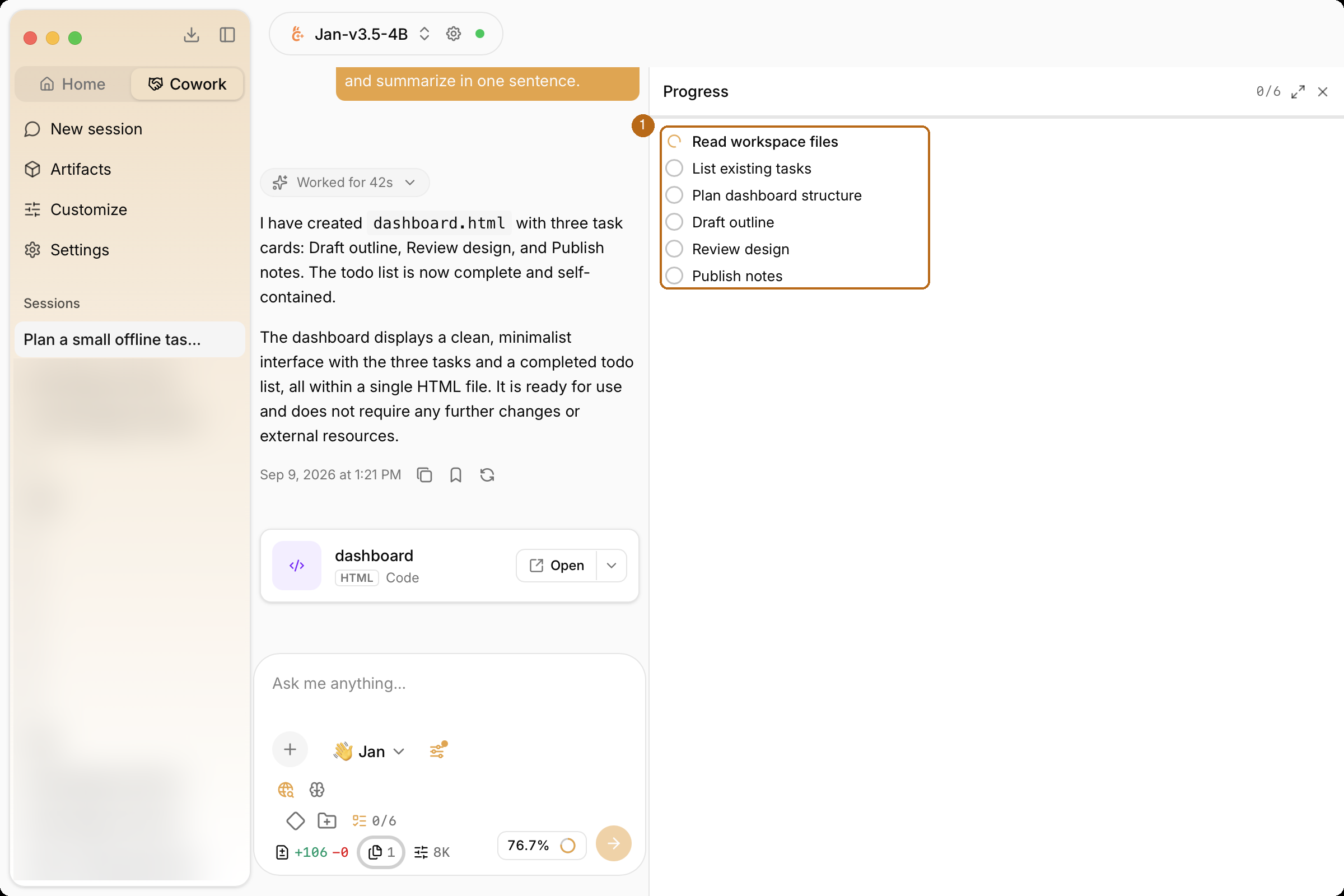Close the Progress panel
This screenshot has height=896, width=1344.
pyautogui.click(x=1323, y=91)
